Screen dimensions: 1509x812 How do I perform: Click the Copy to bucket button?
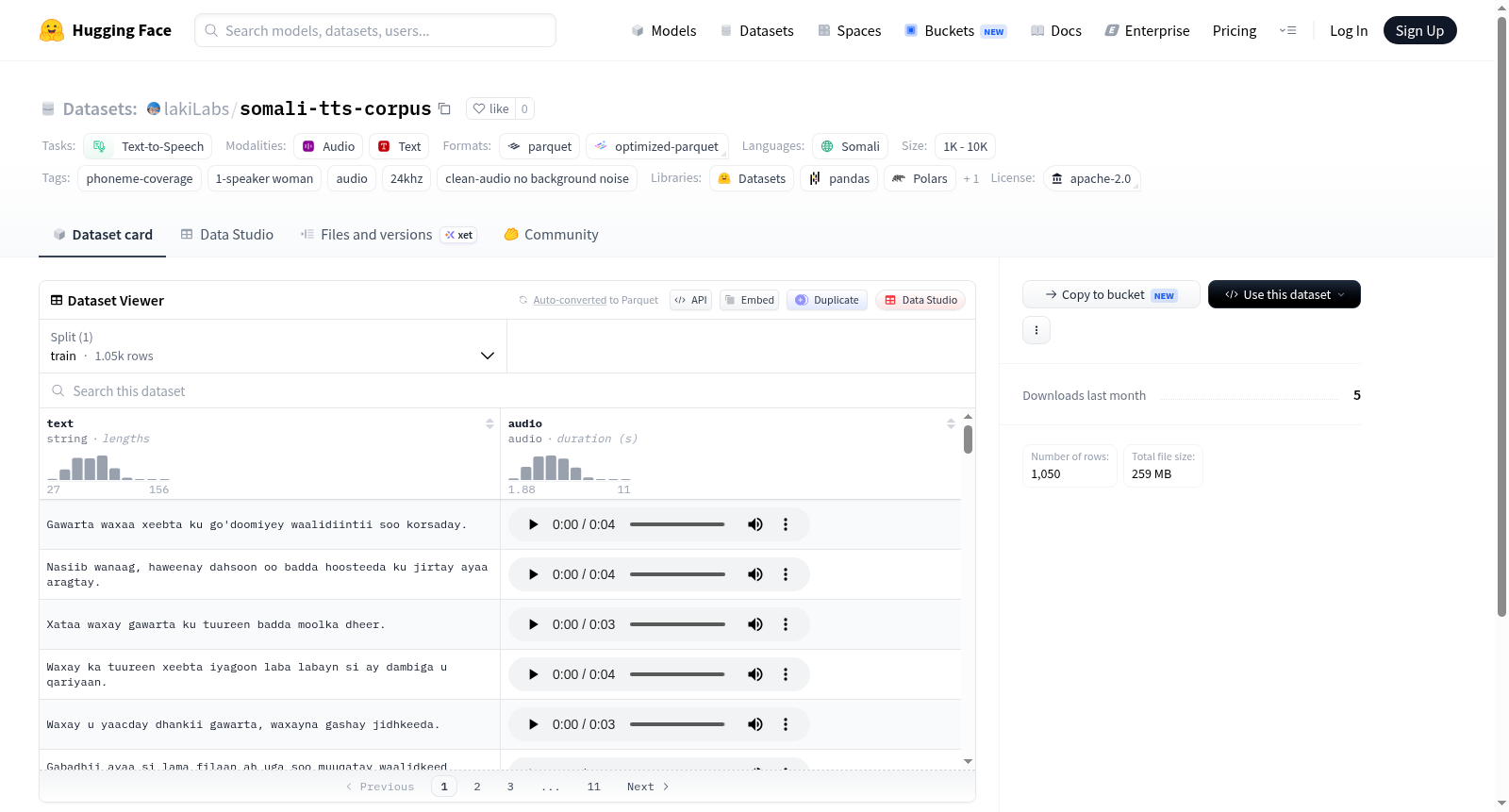pos(1111,294)
